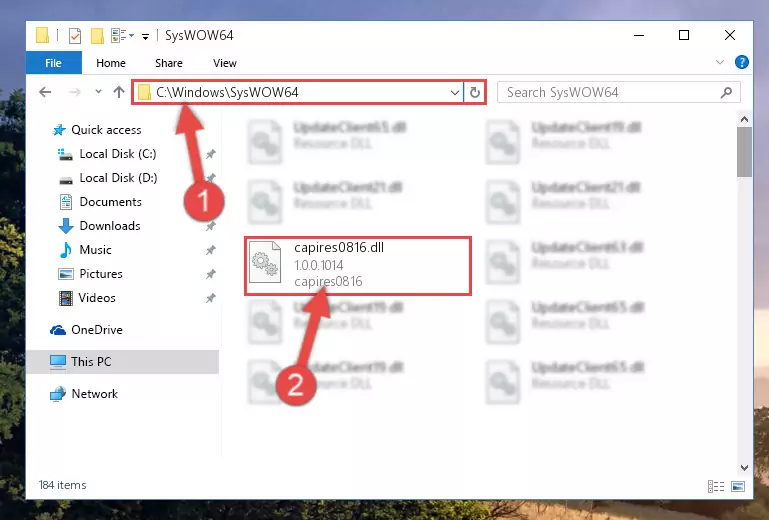The height and width of the screenshot is (520, 769).
Task: Go up one folder level
Action: pyautogui.click(x=119, y=92)
